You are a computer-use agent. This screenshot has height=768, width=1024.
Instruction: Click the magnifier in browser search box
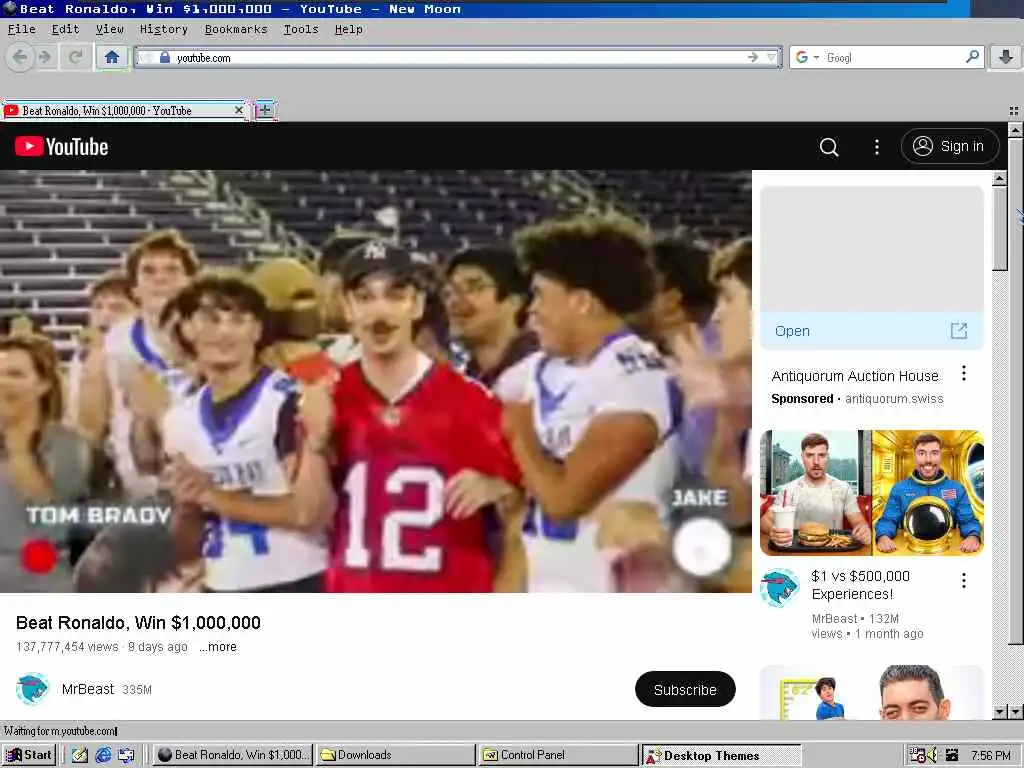click(972, 57)
